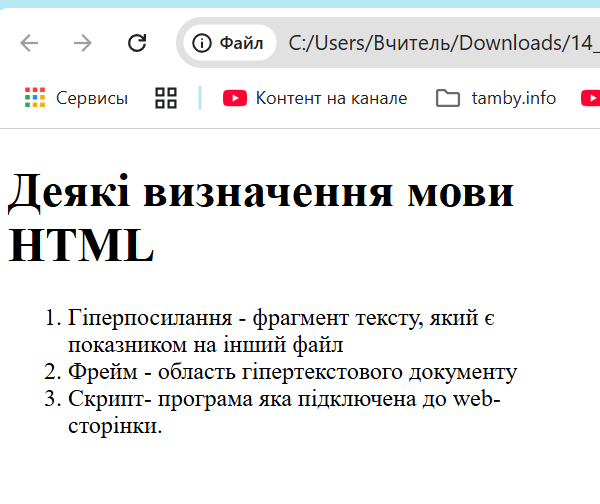The width and height of the screenshot is (600, 504).
Task: Click the tamby.info folder icon
Action: tap(448, 97)
